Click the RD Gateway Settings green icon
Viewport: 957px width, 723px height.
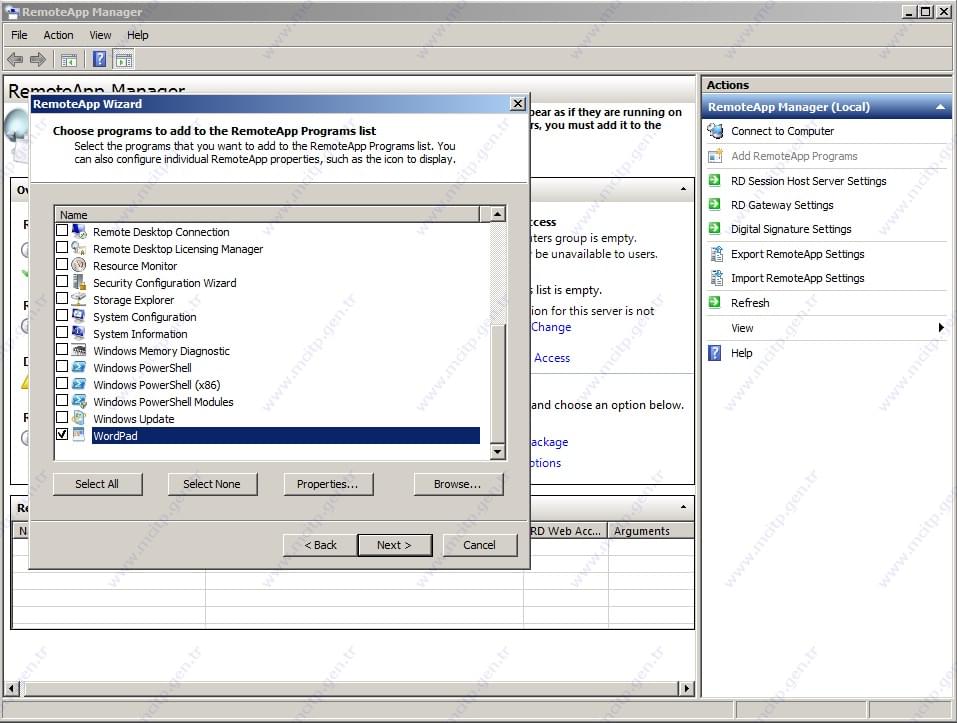[714, 204]
